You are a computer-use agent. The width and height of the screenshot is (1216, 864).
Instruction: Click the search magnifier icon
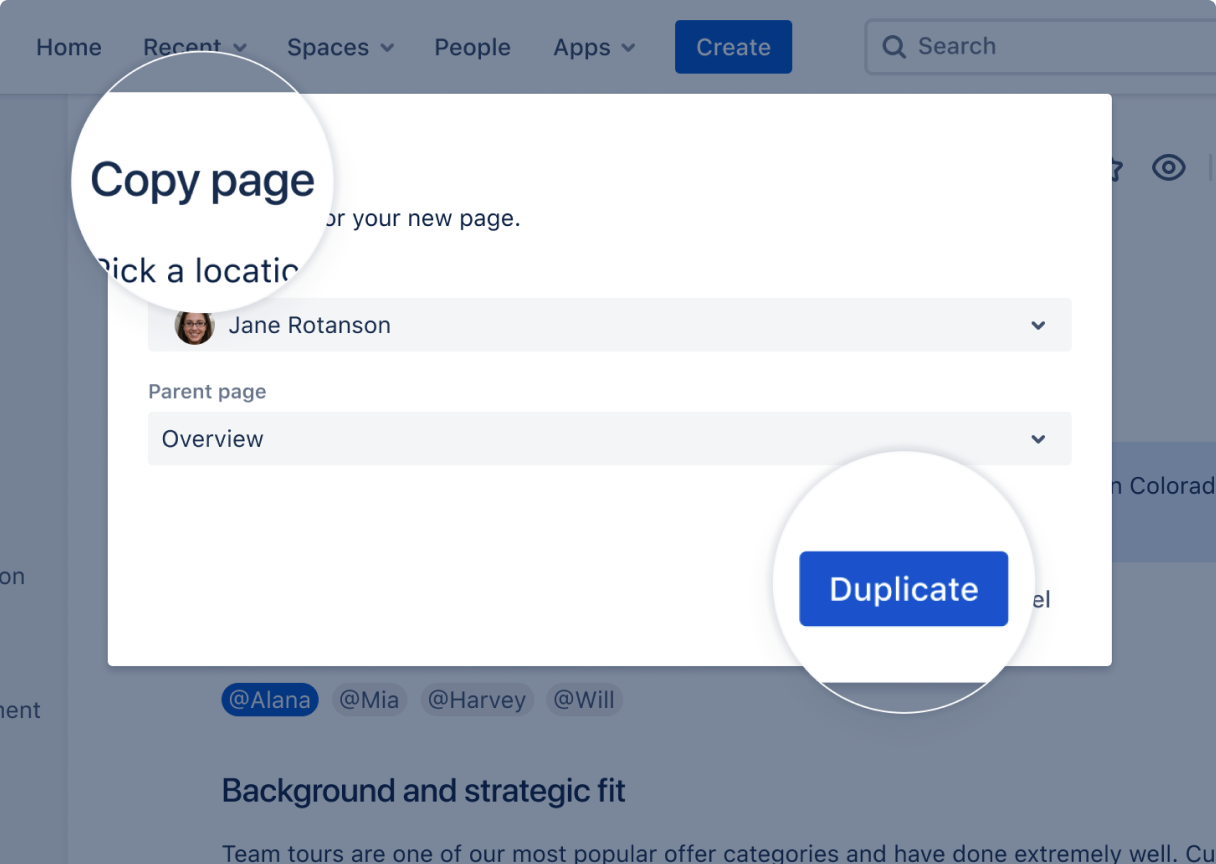(894, 47)
